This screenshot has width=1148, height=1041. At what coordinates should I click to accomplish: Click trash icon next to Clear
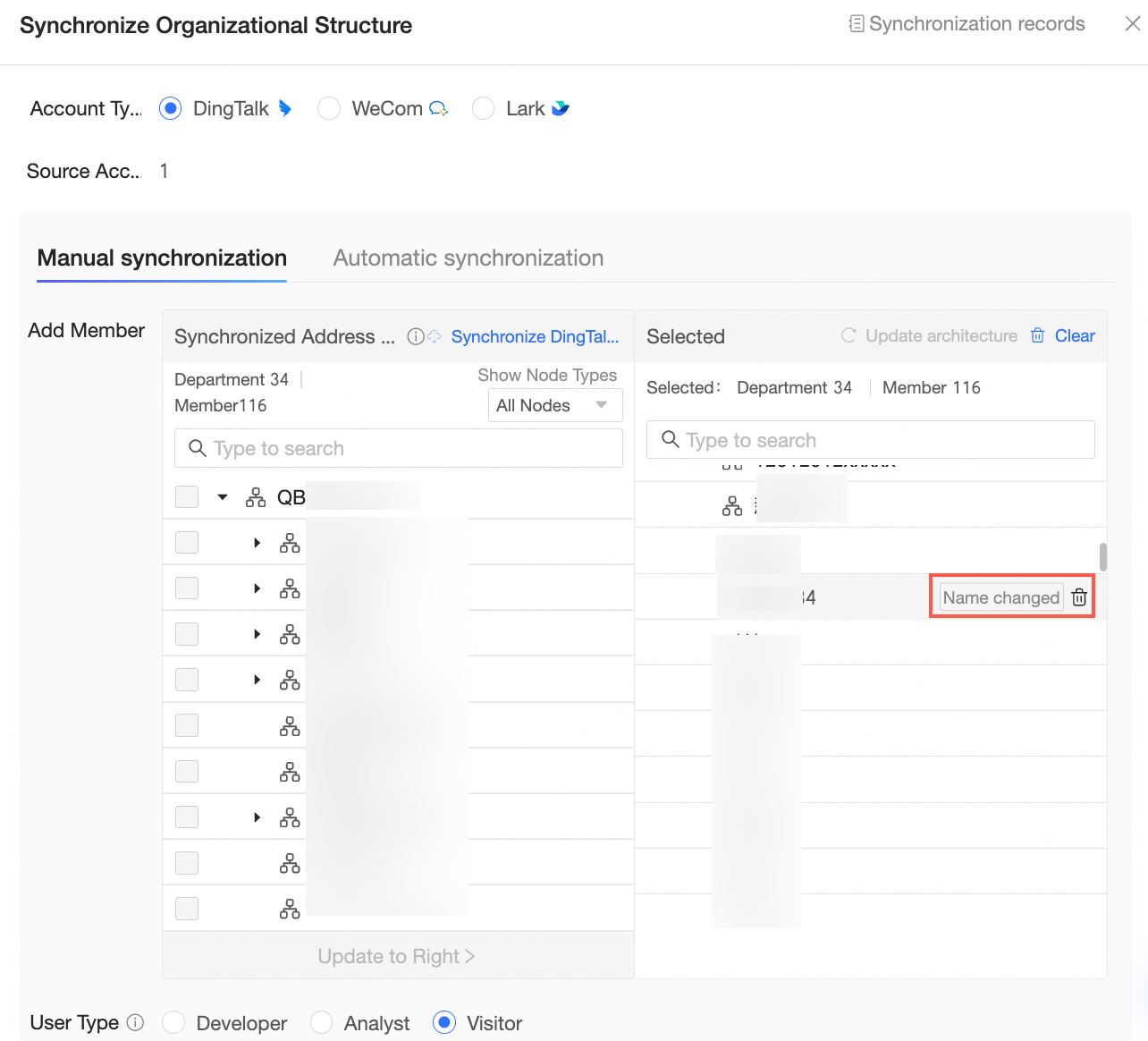click(x=1038, y=336)
